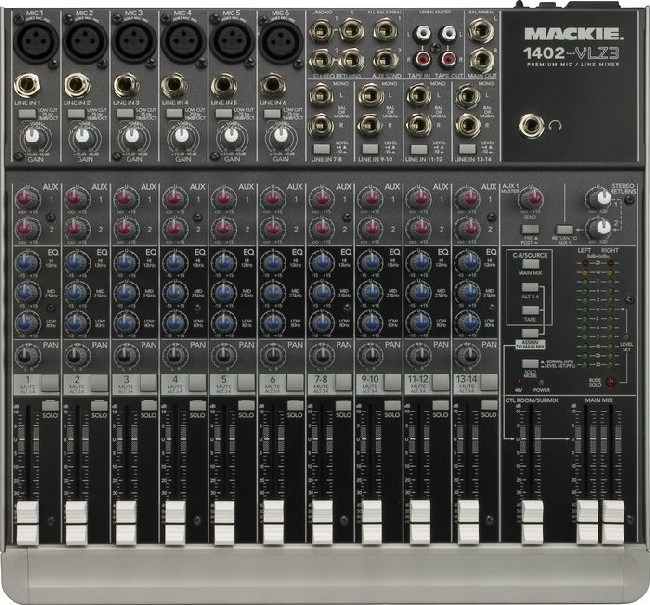Screen dimensions: 650x605
Task: Click the AUX 1 MASTER send knob
Action: [530, 199]
